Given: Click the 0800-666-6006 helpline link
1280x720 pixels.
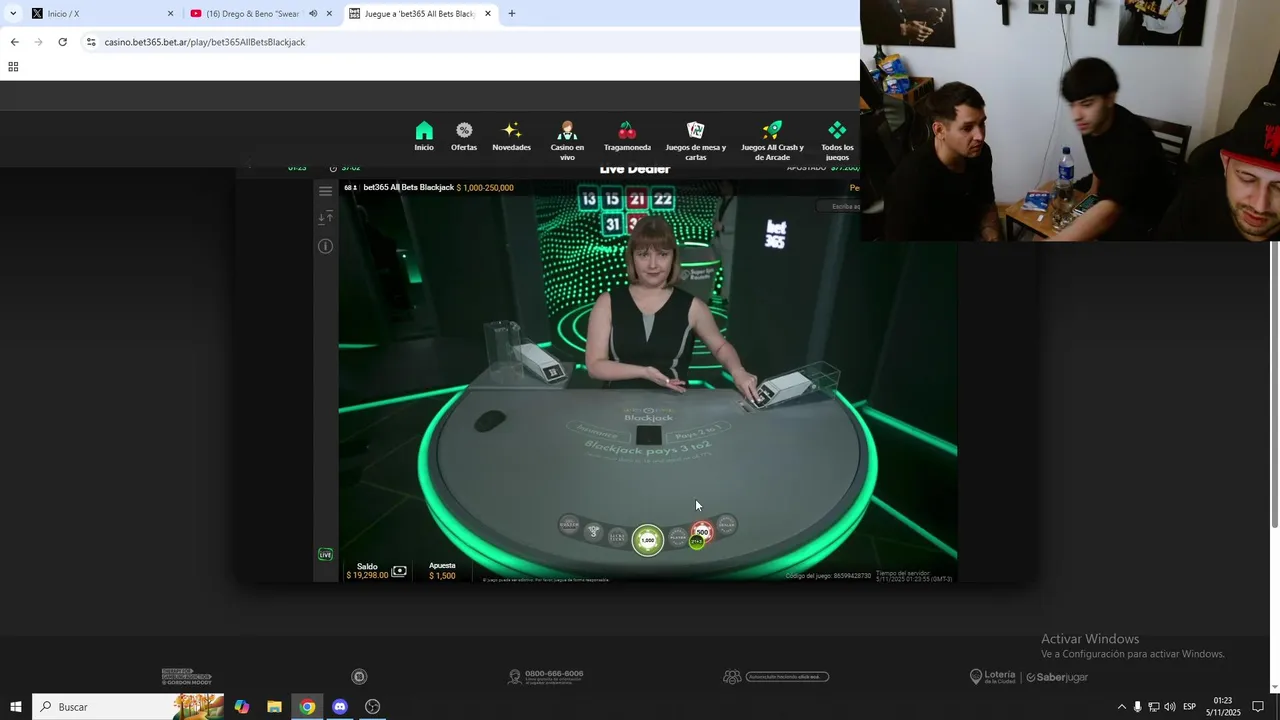Looking at the screenshot, I should click(x=545, y=677).
